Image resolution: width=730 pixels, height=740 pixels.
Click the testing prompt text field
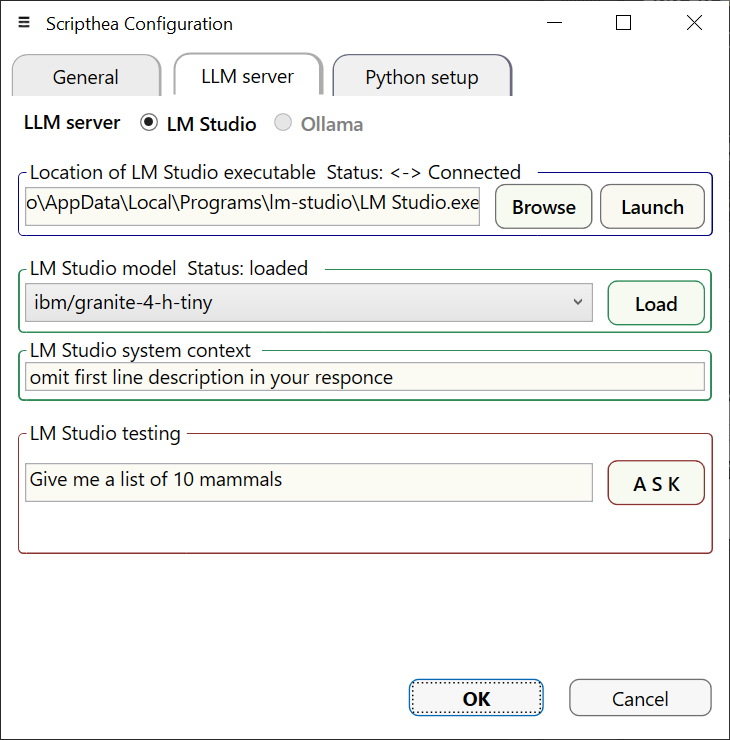[x=308, y=481]
